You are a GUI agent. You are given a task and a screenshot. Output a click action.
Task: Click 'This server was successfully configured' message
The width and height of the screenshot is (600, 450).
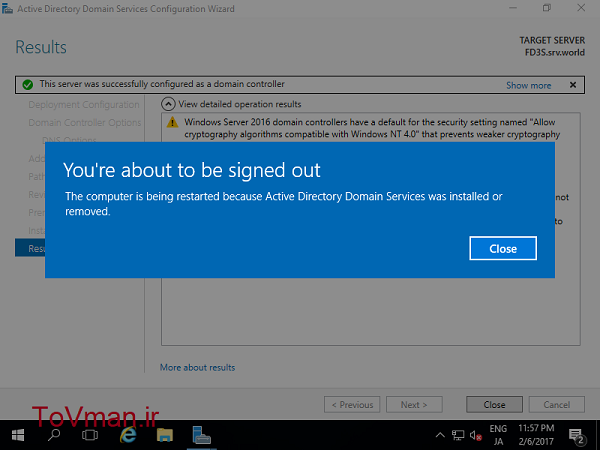click(x=162, y=84)
